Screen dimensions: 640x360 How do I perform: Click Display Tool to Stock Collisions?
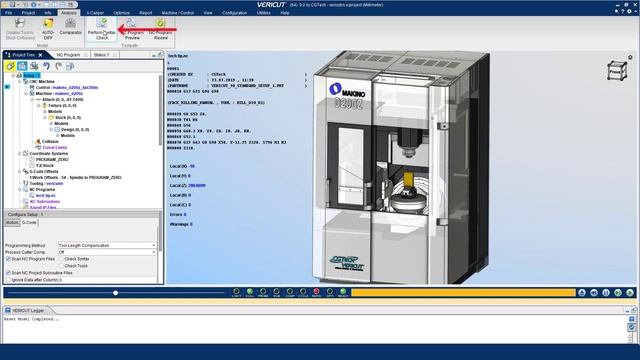coord(20,29)
